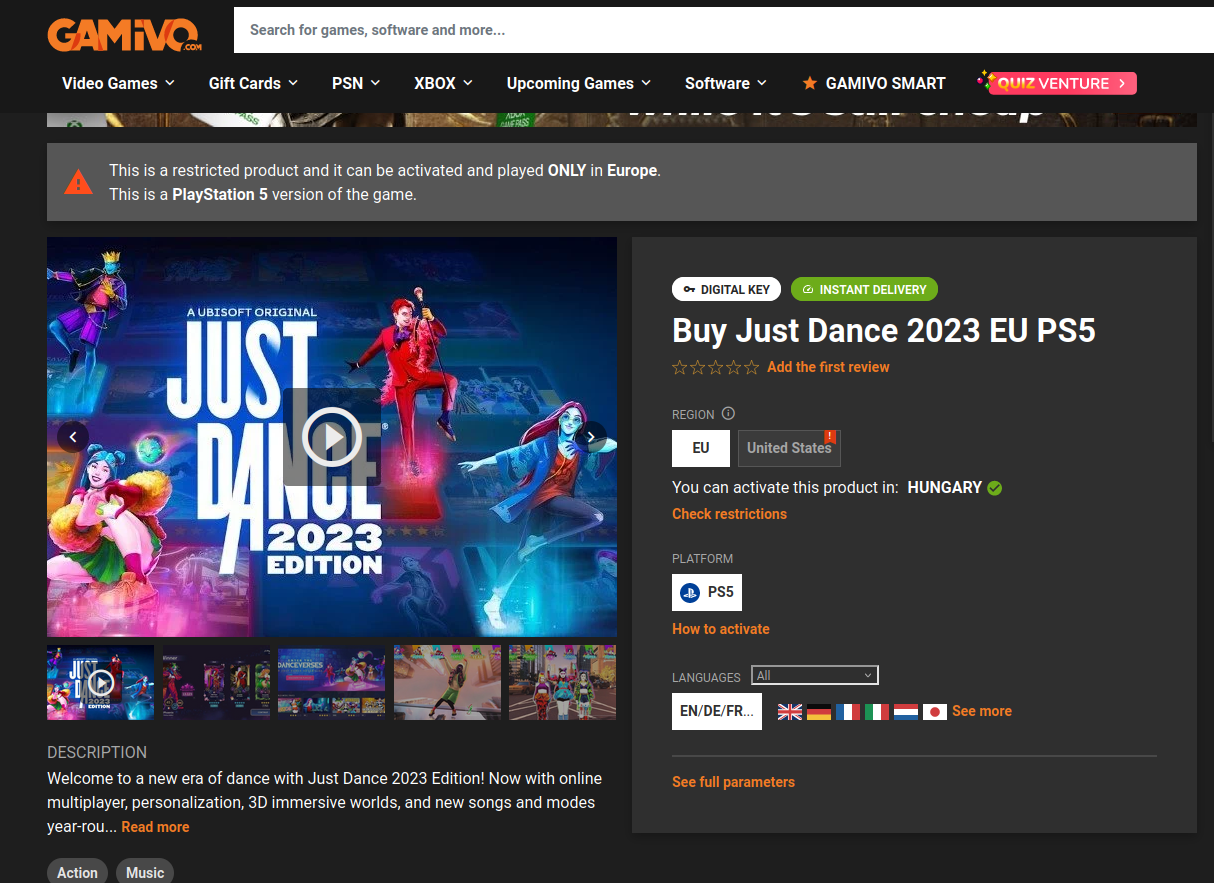Screen dimensions: 1214x883
Task: Click the Italian flag language icon
Action: pos(877,712)
